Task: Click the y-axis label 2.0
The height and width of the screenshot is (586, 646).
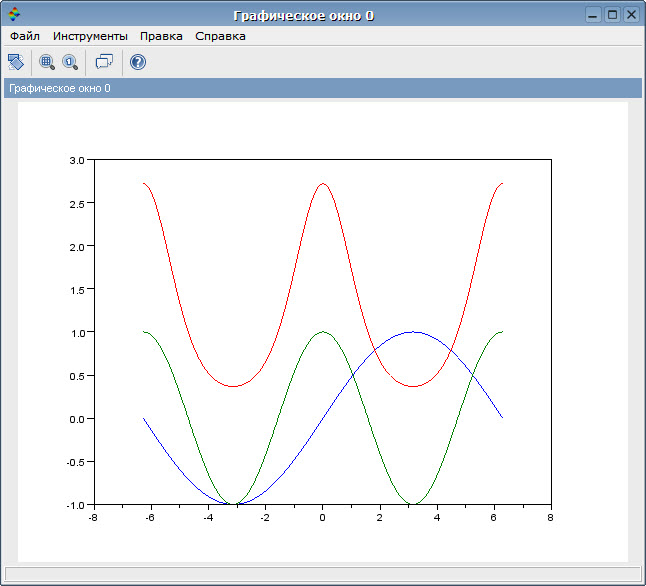Action: click(x=77, y=247)
